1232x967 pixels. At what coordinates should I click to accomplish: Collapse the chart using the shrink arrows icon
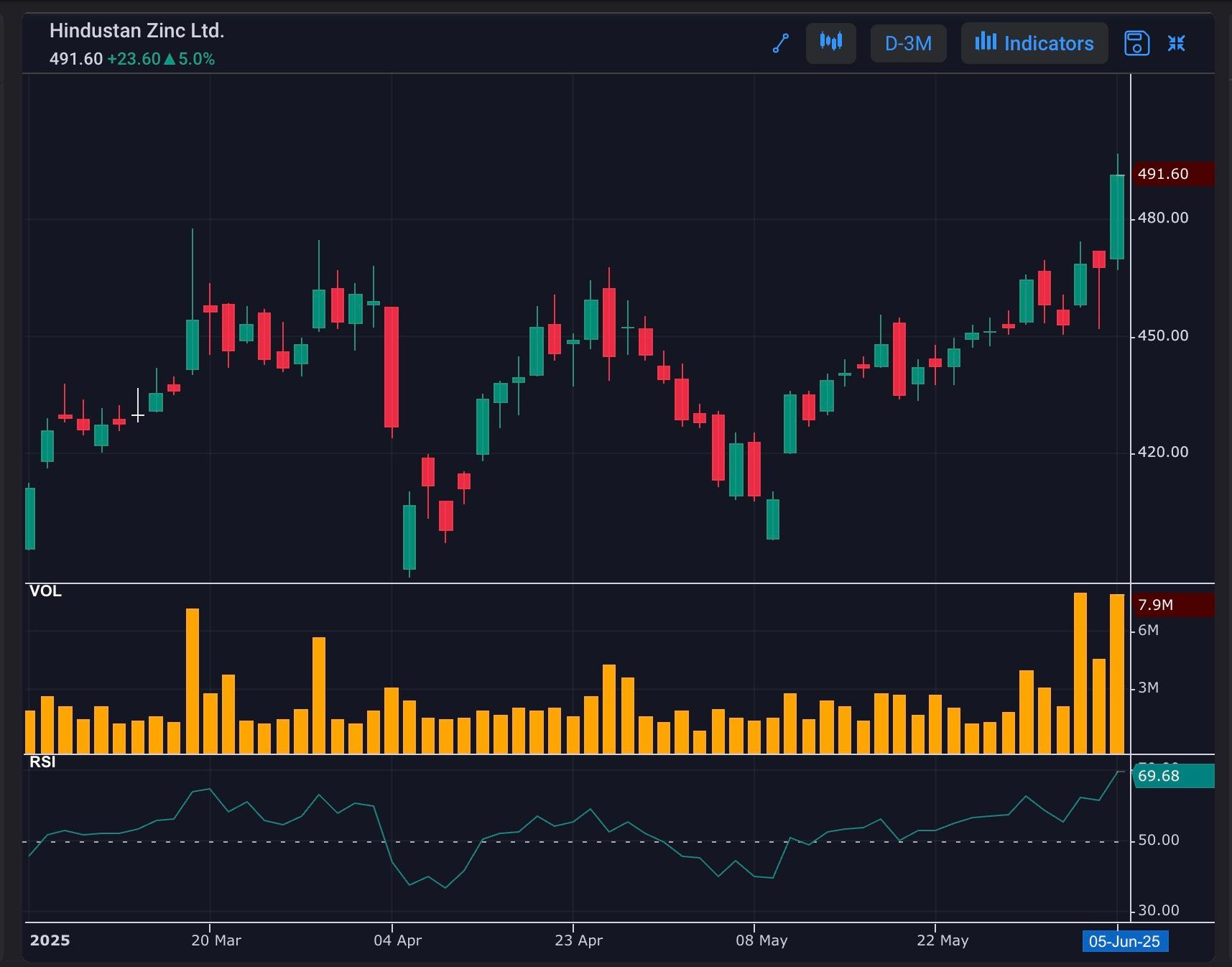pyautogui.click(x=1176, y=44)
